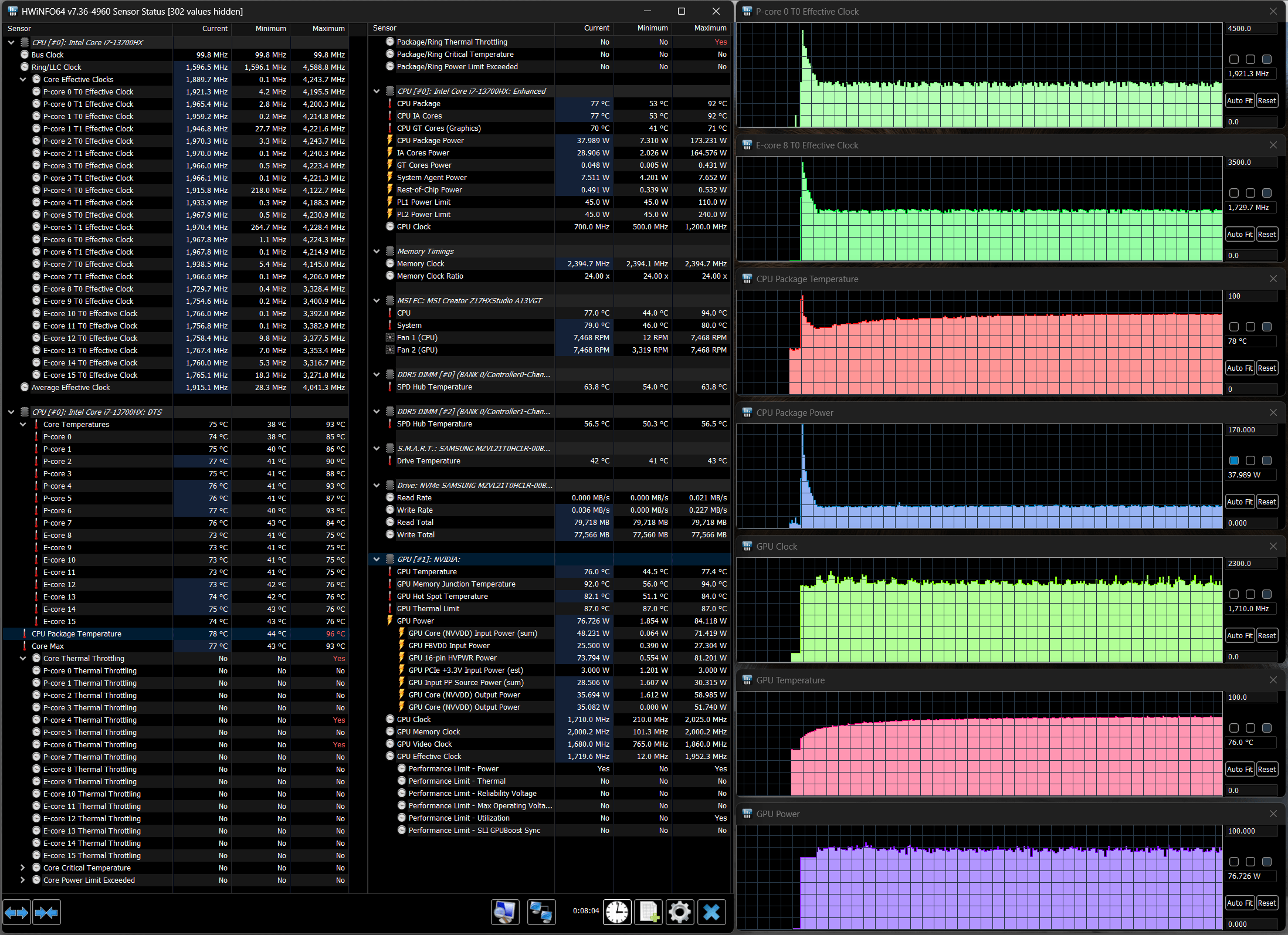Click the Maximum column header in left pane

tap(328, 28)
